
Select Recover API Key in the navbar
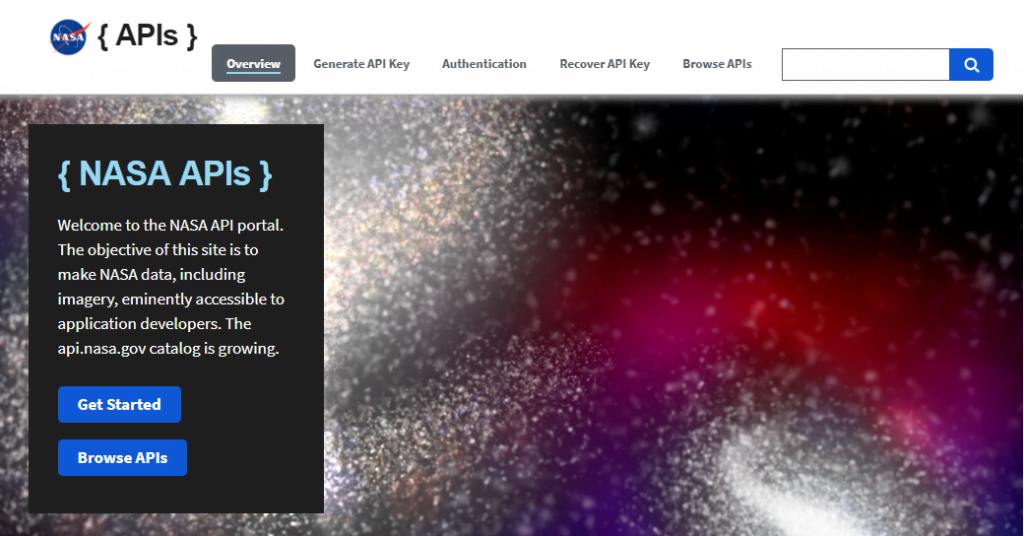[604, 64]
